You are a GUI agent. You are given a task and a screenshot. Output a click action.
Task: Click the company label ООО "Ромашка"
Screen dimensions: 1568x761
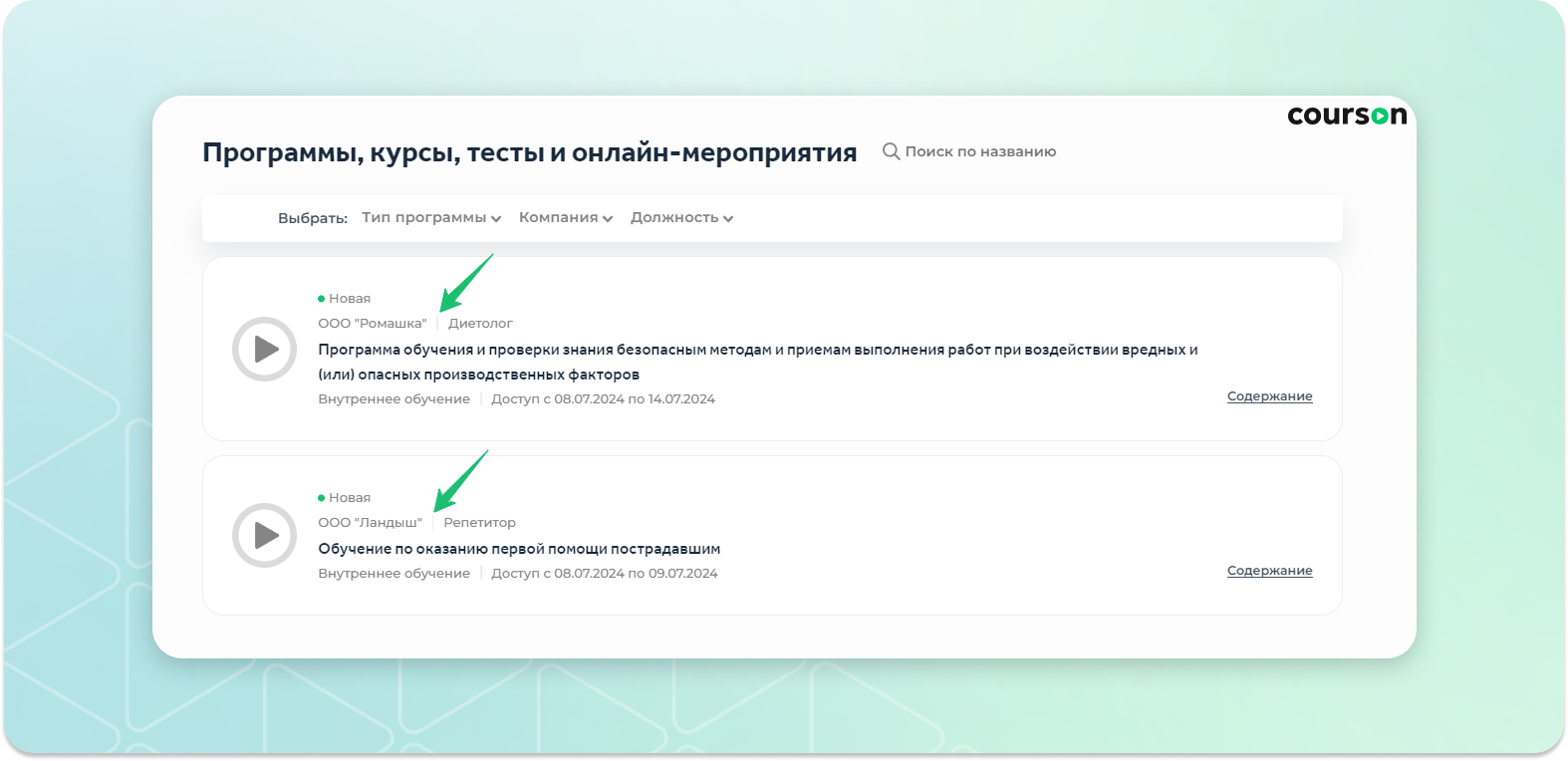pyautogui.click(x=372, y=324)
